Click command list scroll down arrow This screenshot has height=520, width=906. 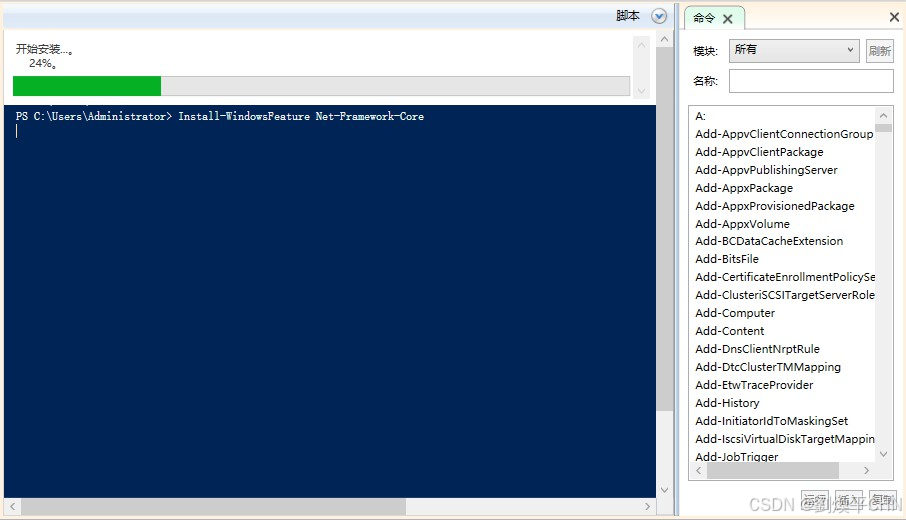click(x=883, y=455)
